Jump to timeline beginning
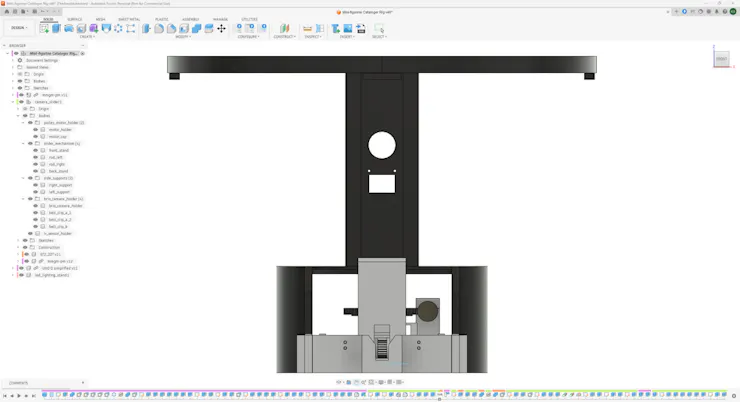Viewport: 740px width, 402px height. tap(5, 396)
